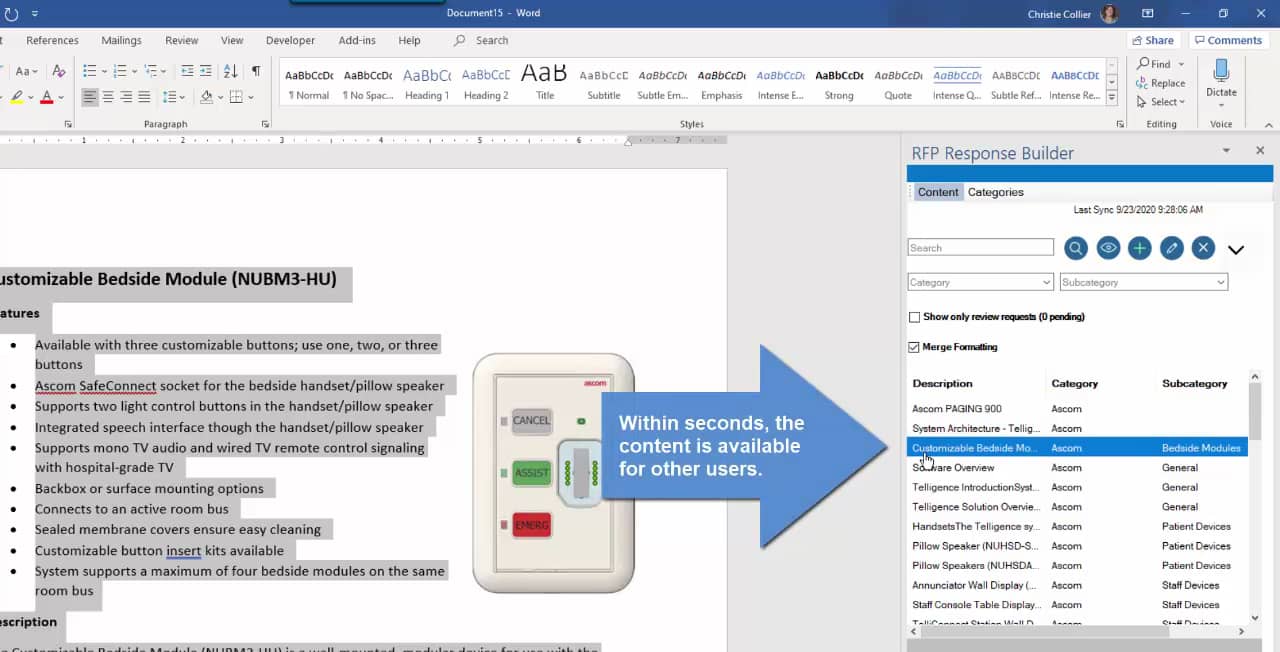Open shading color dropdown arrow

(219, 97)
